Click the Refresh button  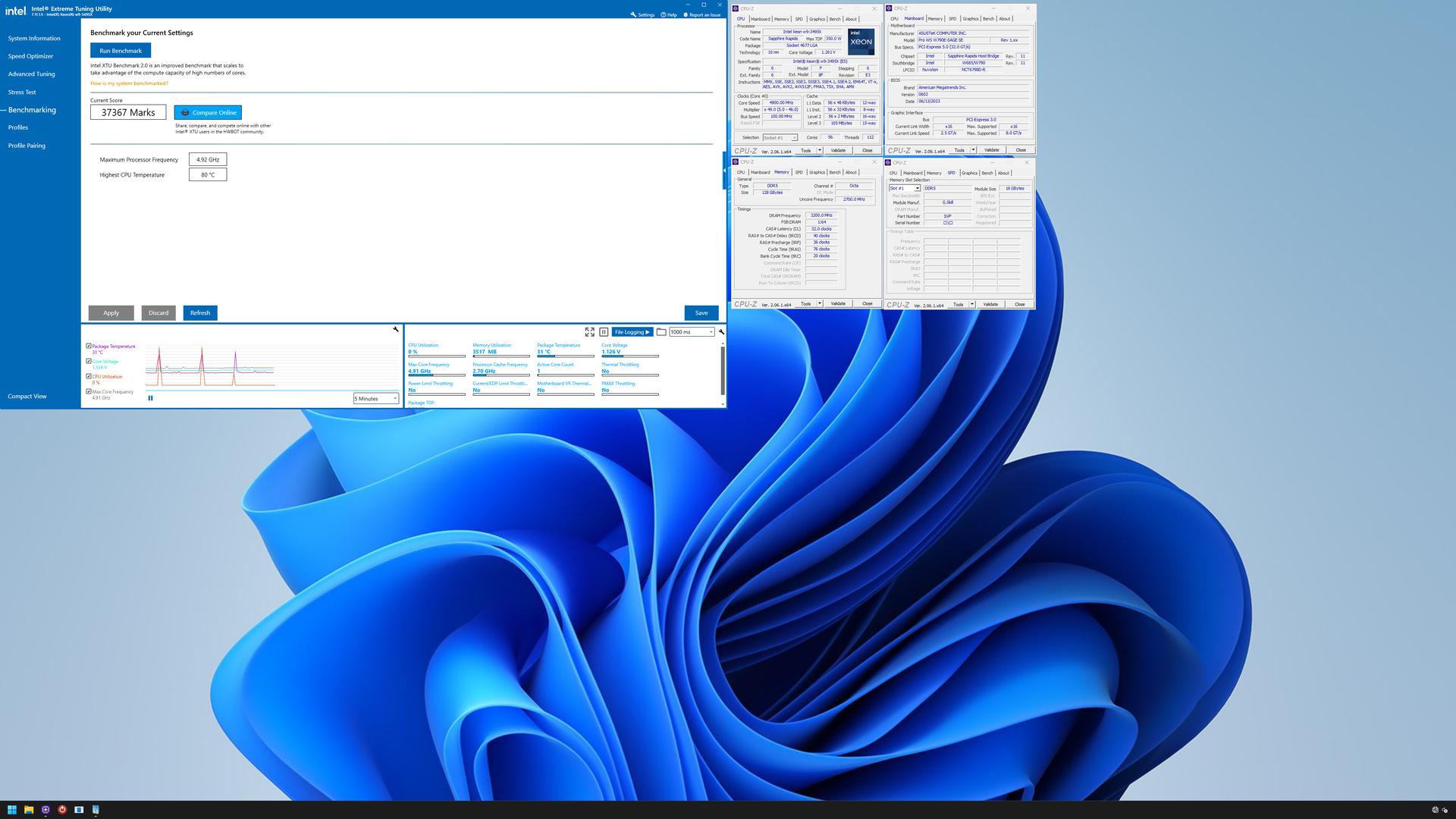[x=200, y=312]
